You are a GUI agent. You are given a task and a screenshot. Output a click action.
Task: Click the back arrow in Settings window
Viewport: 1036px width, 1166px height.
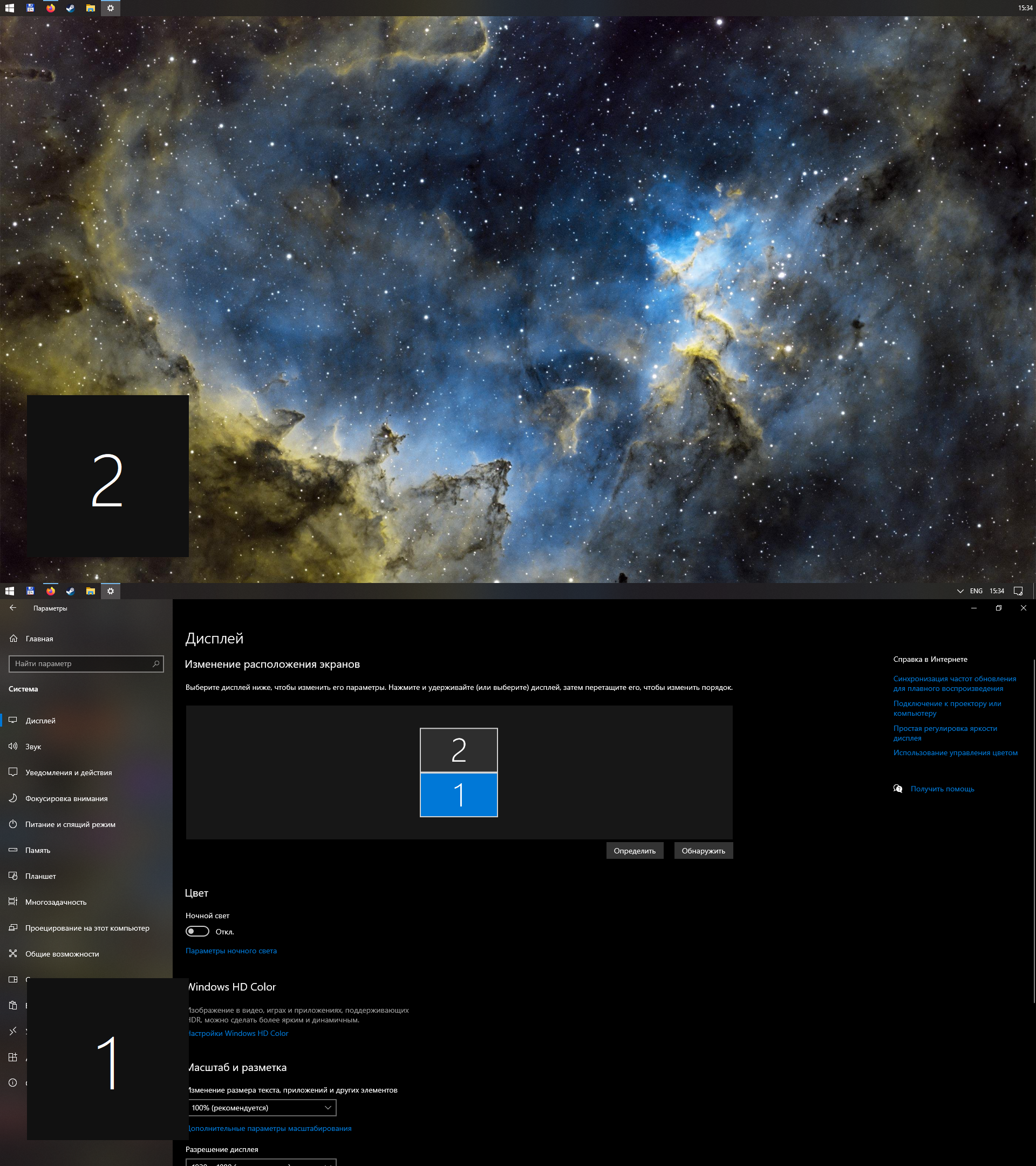13,607
